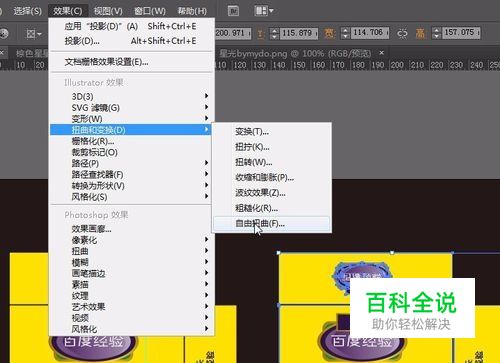Click the orange 宽 label link
This screenshot has height=363, width=500.
pyautogui.click(x=329, y=33)
